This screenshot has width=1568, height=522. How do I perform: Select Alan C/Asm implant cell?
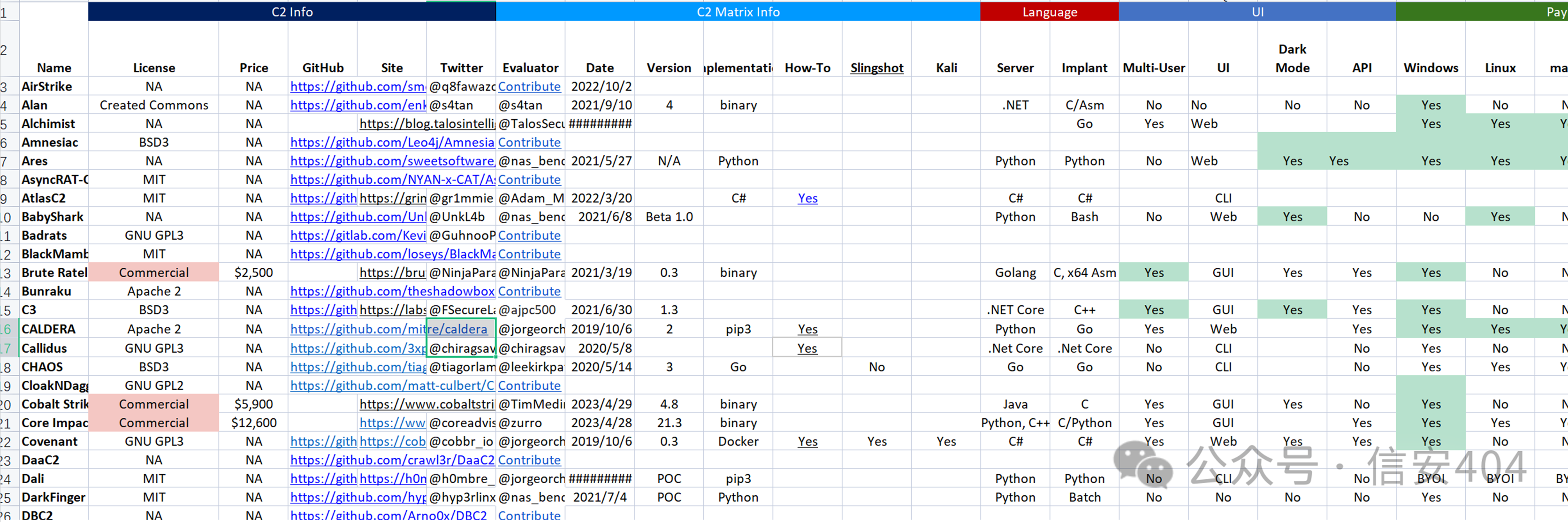coord(1084,105)
